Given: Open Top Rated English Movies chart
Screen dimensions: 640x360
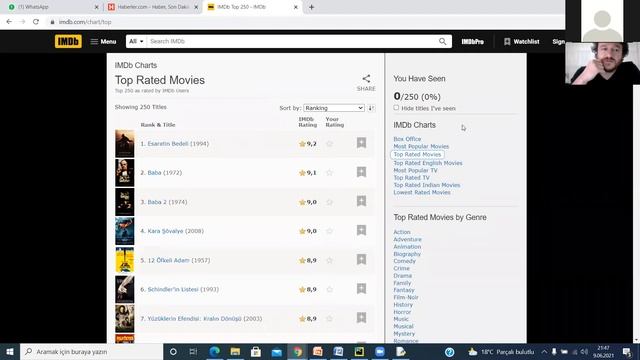Looking at the screenshot, I should pyautogui.click(x=428, y=163).
